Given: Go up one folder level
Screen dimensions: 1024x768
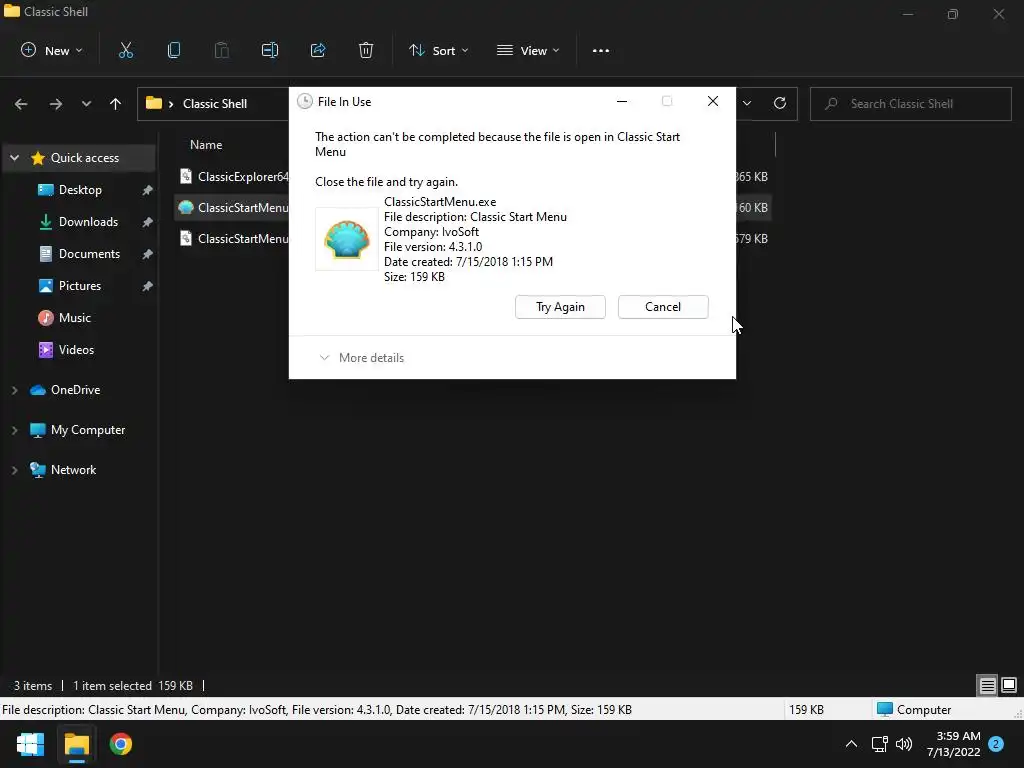Looking at the screenshot, I should click(x=116, y=104).
